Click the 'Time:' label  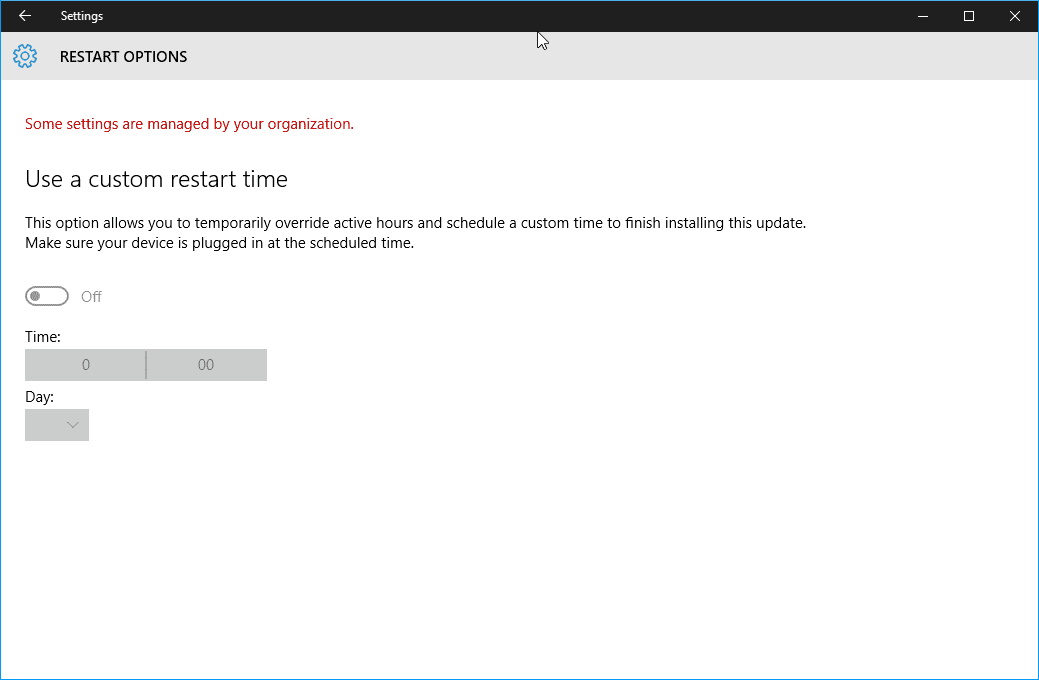pyautogui.click(x=43, y=337)
